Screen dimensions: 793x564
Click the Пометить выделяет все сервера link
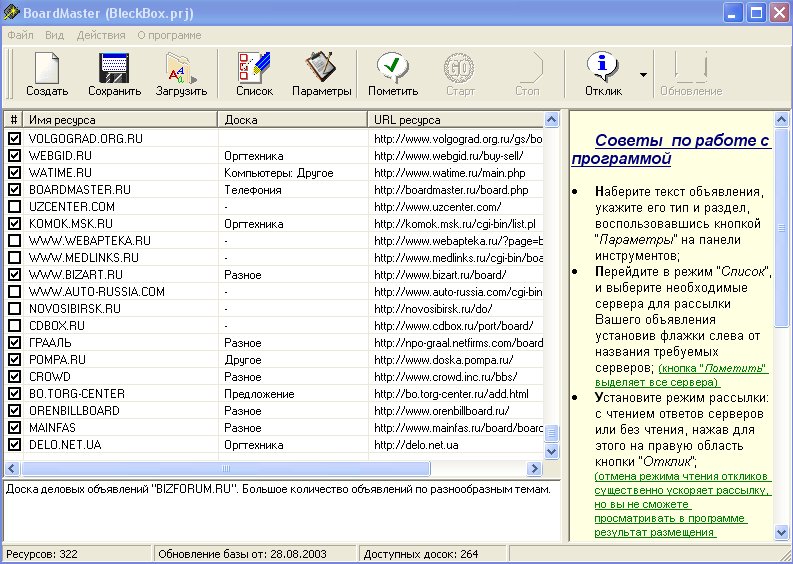point(682,375)
